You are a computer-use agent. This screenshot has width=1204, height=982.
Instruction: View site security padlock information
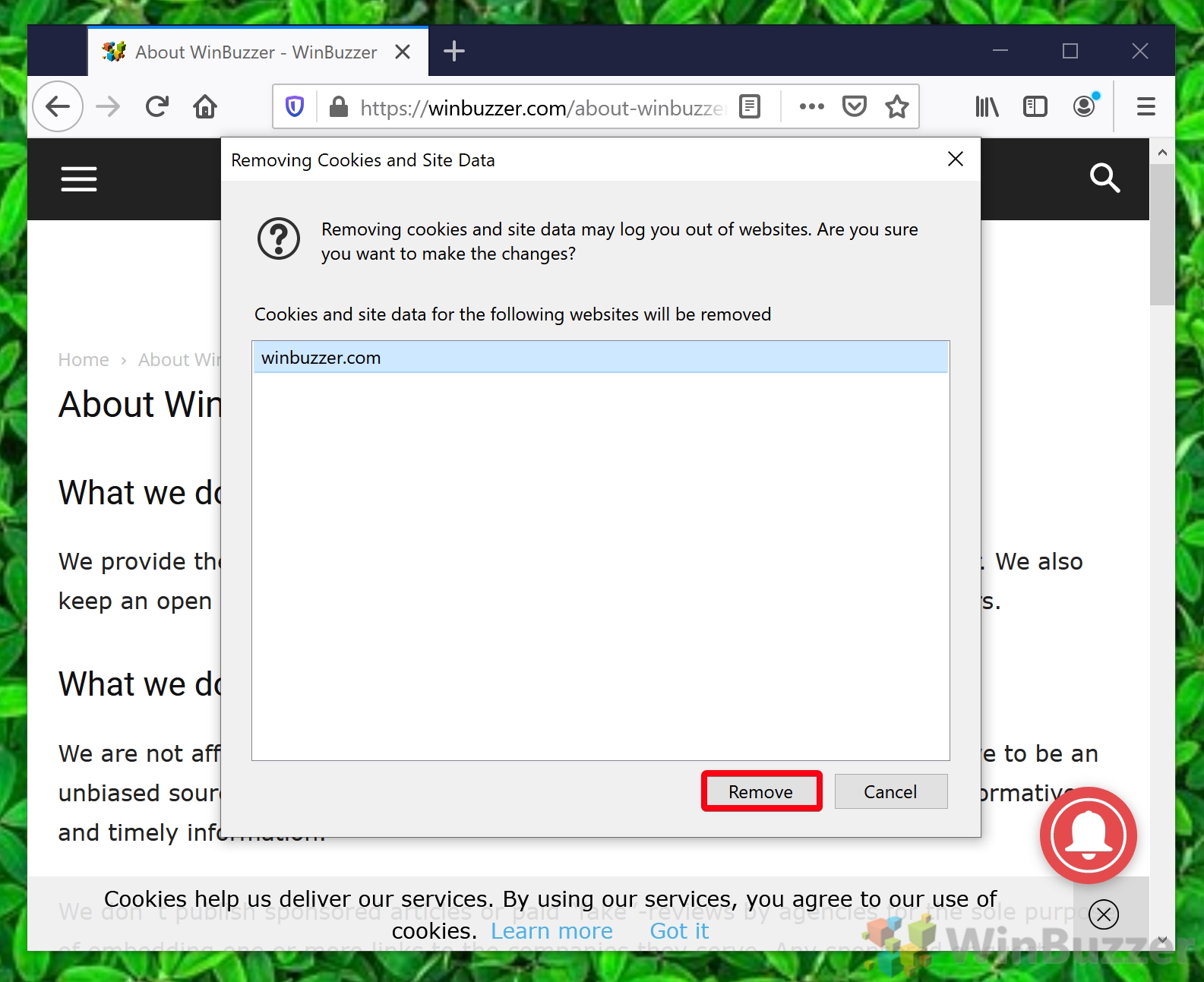[338, 107]
